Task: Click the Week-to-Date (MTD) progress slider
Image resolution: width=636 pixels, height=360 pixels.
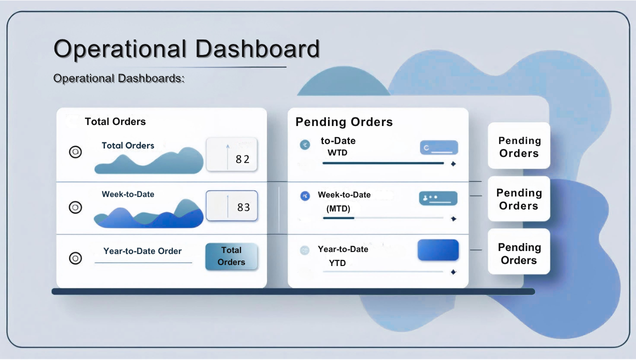Action: point(383,218)
